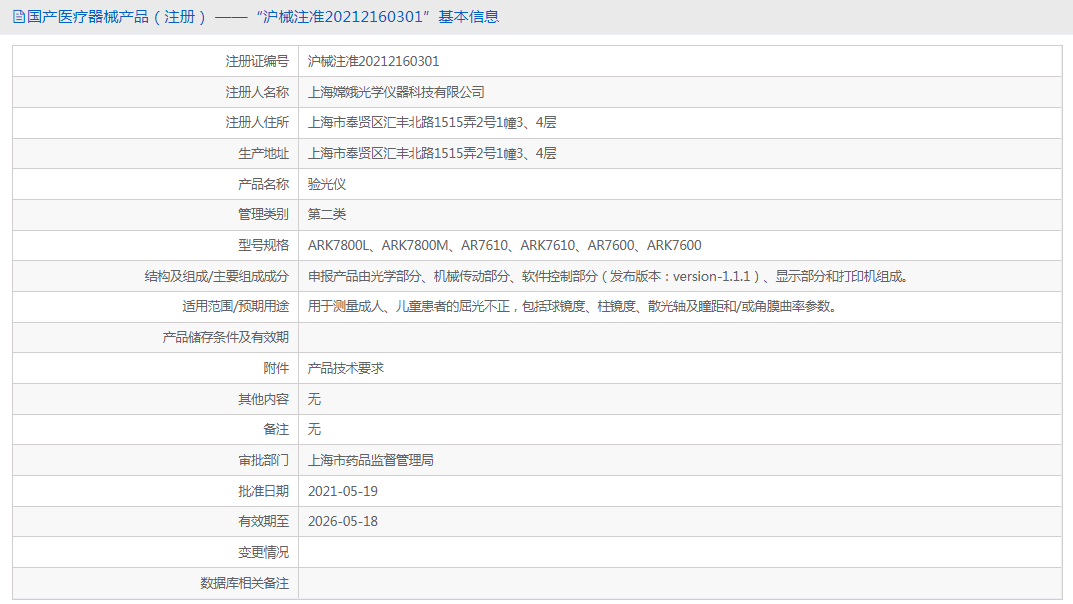Select the registration number value 沪械注准20212160301
Image resolution: width=1073 pixels, height=604 pixels.
(374, 62)
